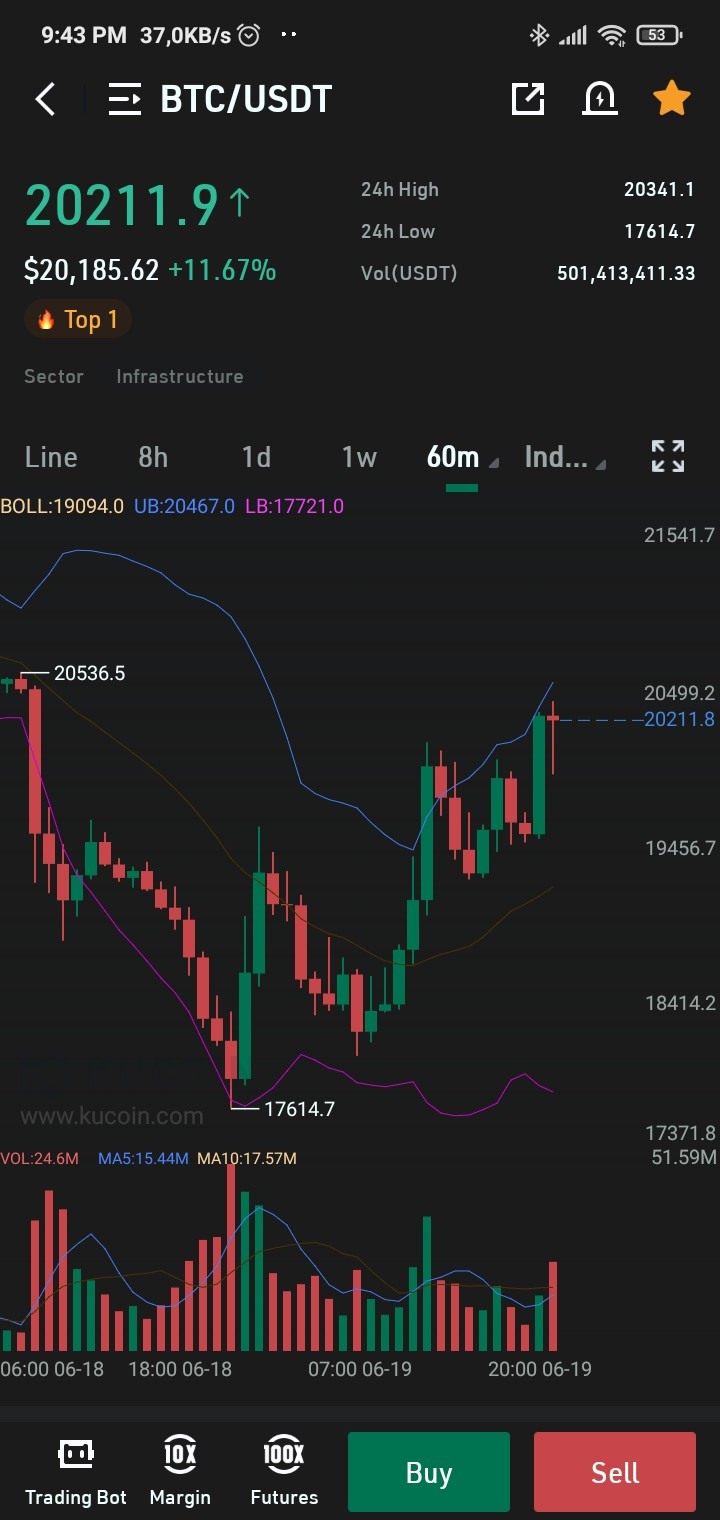Viewport: 720px width, 1520px height.
Task: Open 100X Futures trading
Action: tap(284, 1471)
